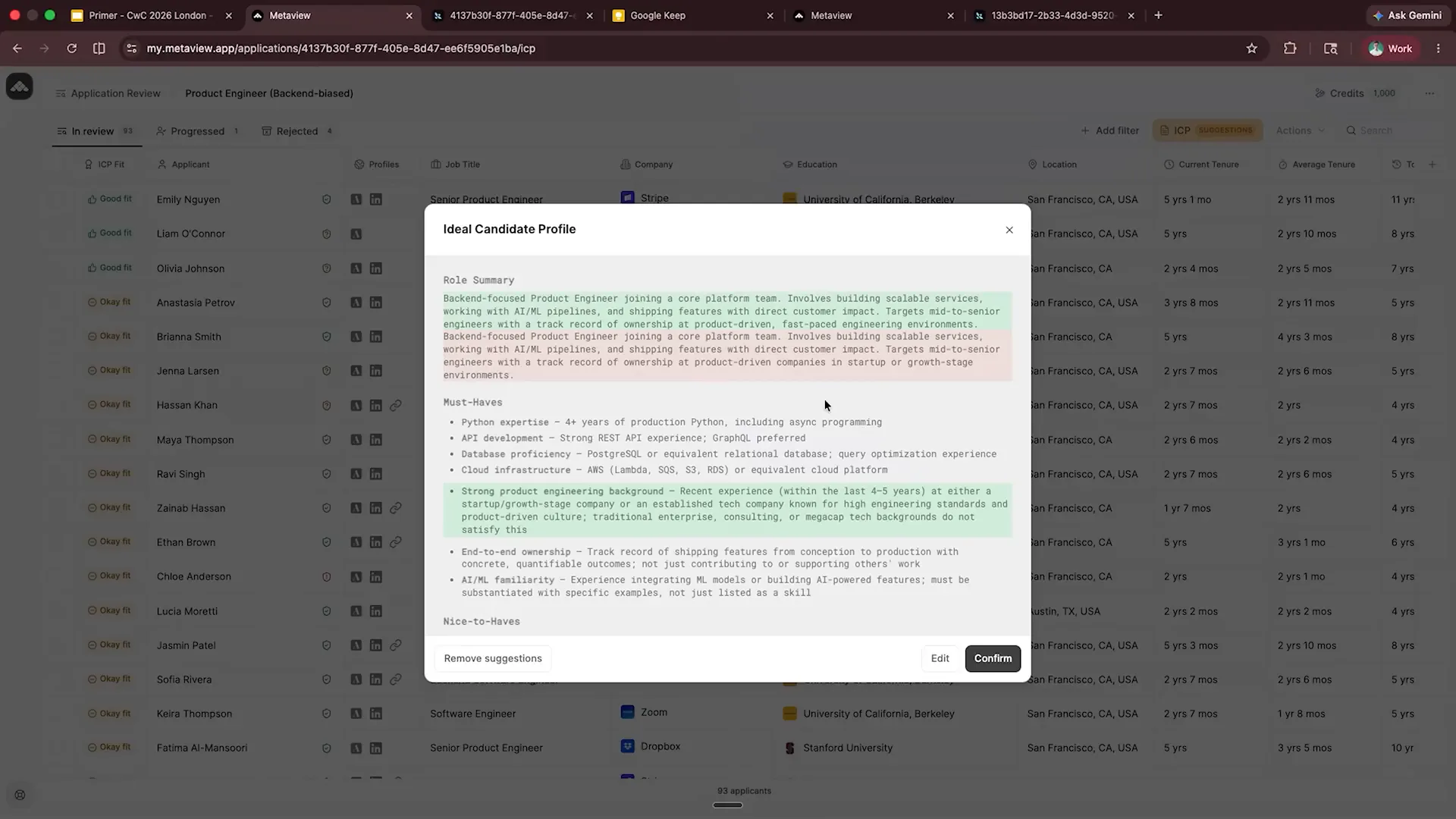Viewport: 1456px width, 819px height.
Task: Open Emily Nguyen's resume profile icon
Action: tap(356, 199)
